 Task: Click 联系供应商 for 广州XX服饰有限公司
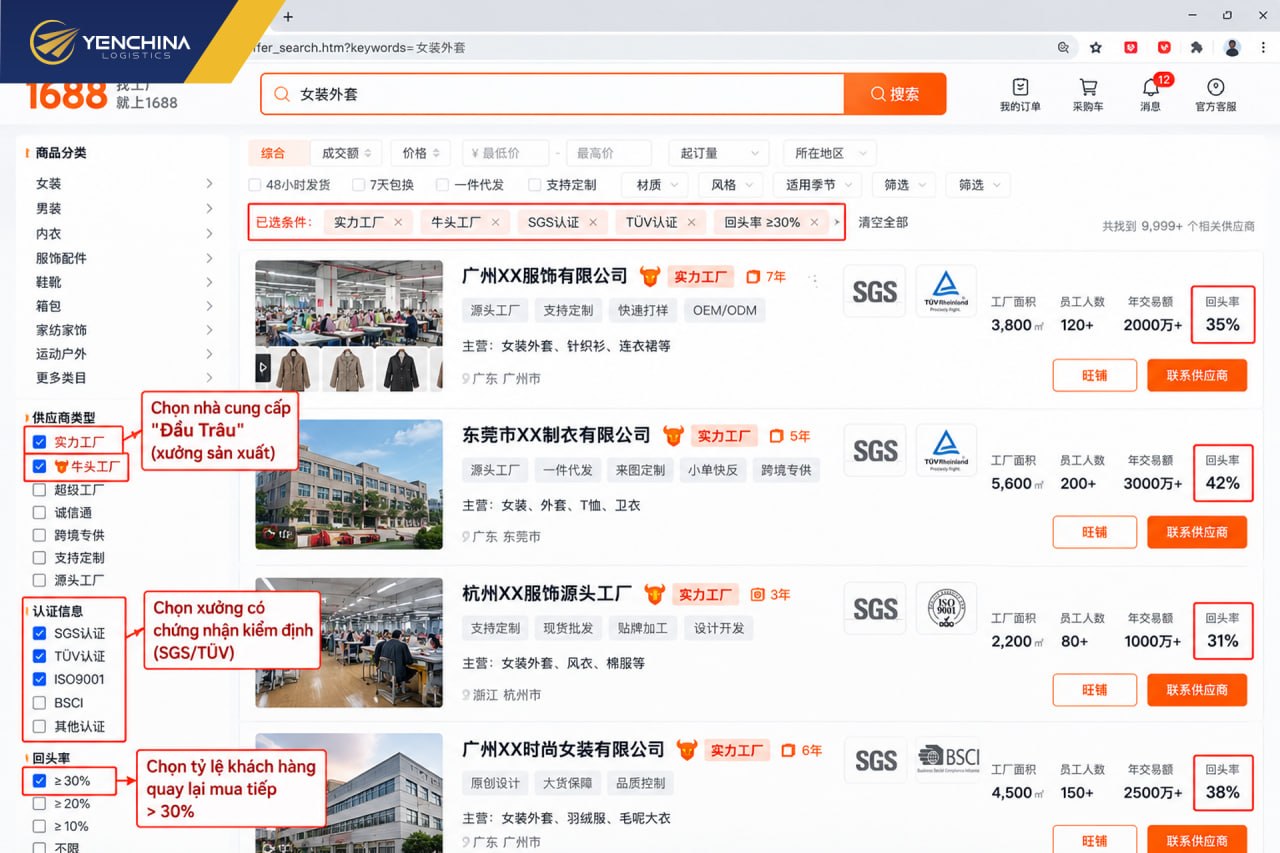1197,375
